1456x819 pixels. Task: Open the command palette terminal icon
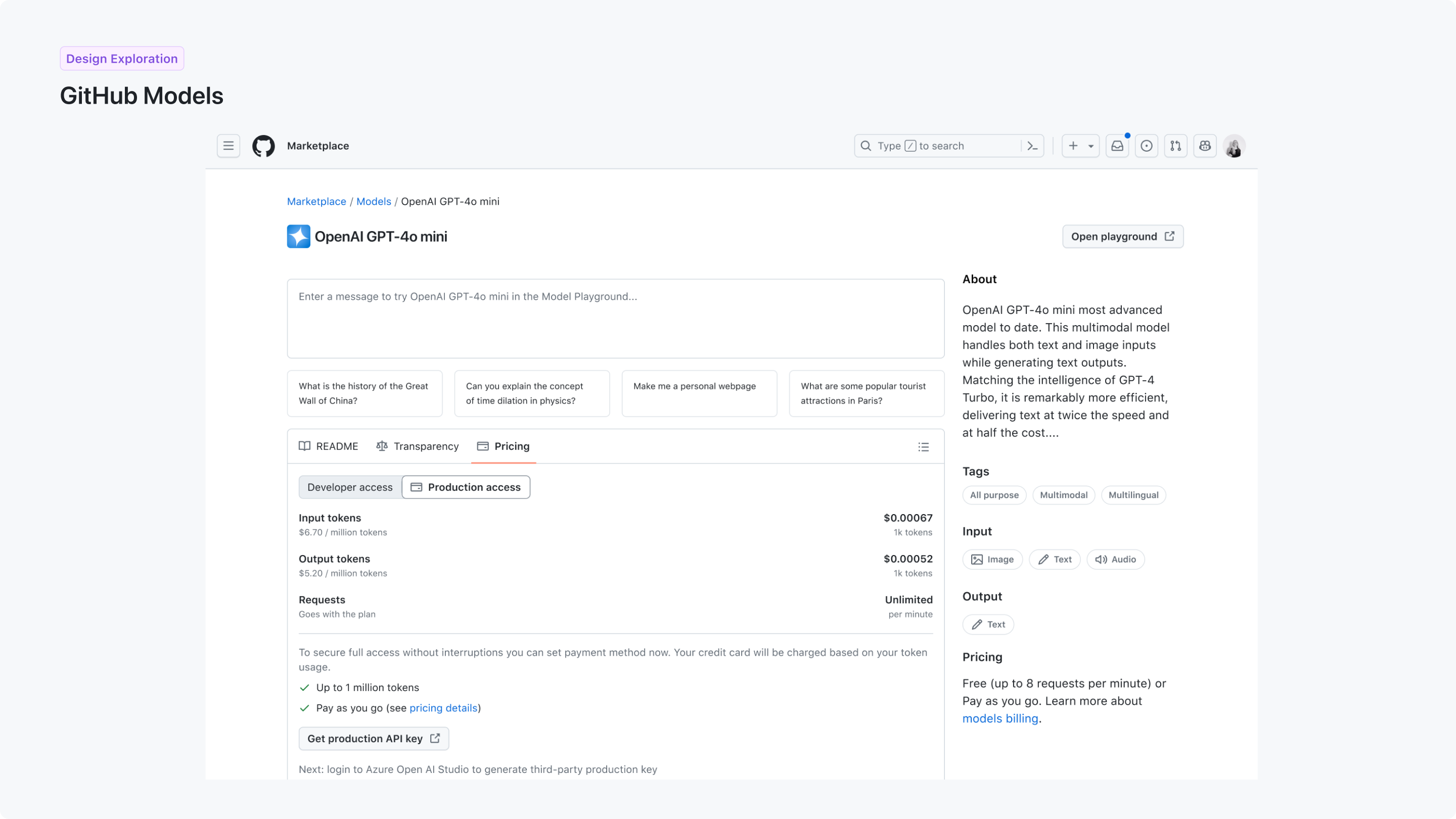(x=1032, y=146)
